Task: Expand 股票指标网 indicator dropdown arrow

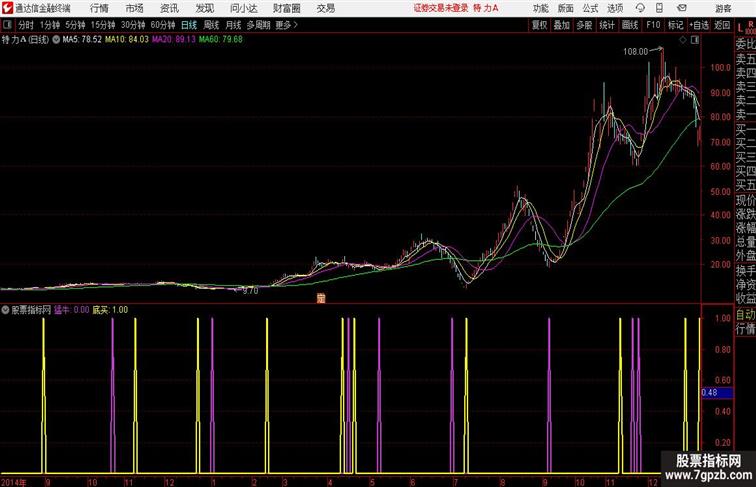Action: [5, 310]
